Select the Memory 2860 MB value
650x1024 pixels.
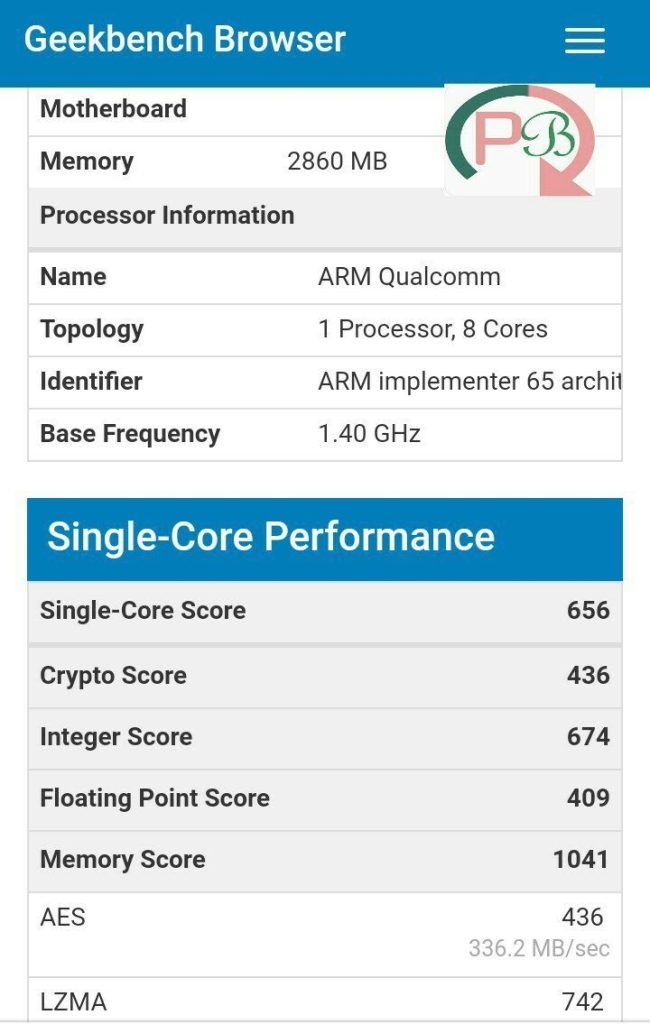[337, 161]
